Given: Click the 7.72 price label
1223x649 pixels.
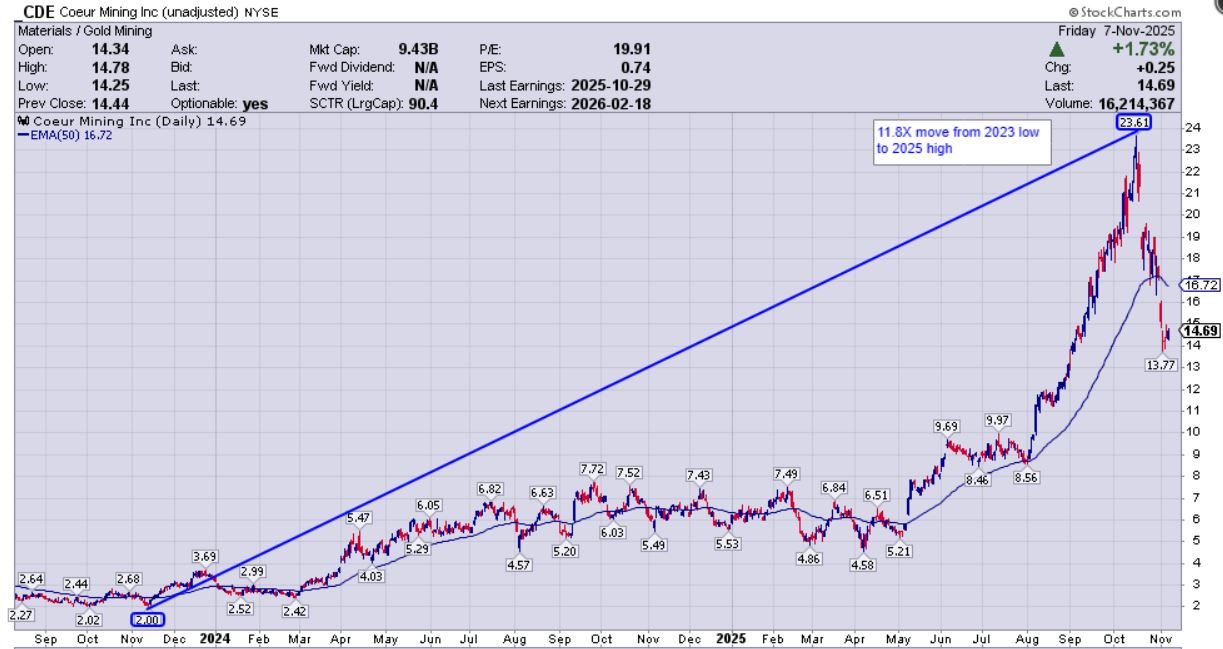Looking at the screenshot, I should pos(594,469).
